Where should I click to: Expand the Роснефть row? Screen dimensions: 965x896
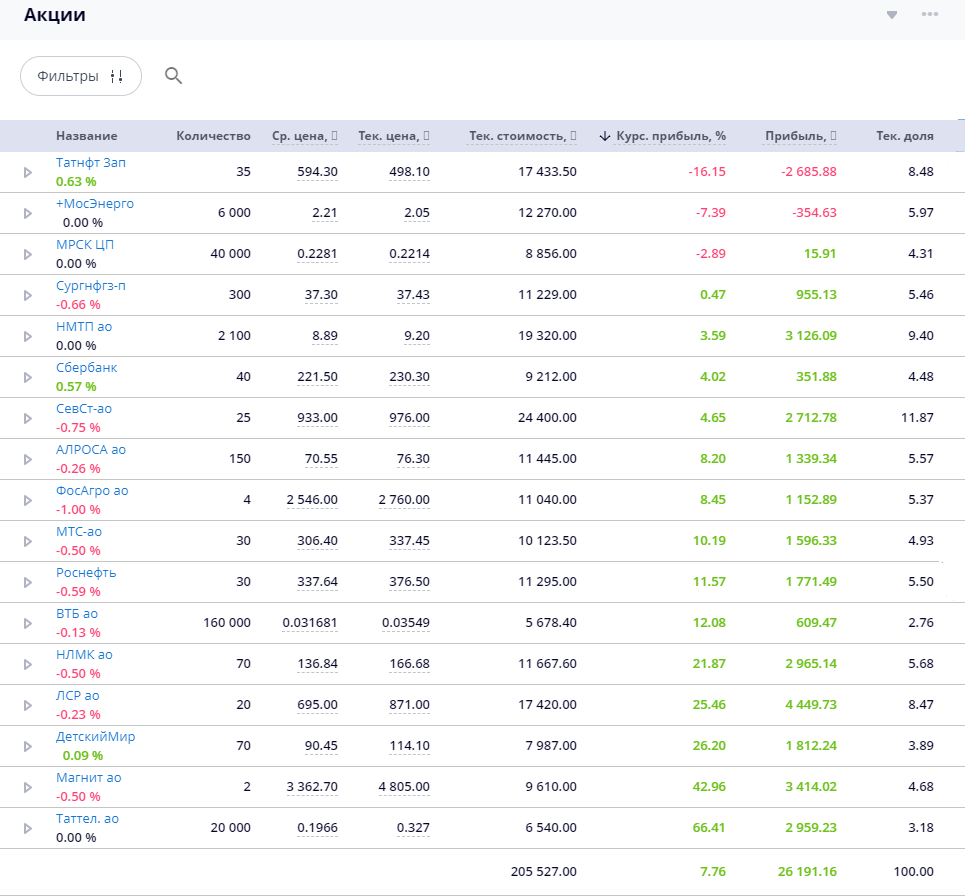[28, 582]
